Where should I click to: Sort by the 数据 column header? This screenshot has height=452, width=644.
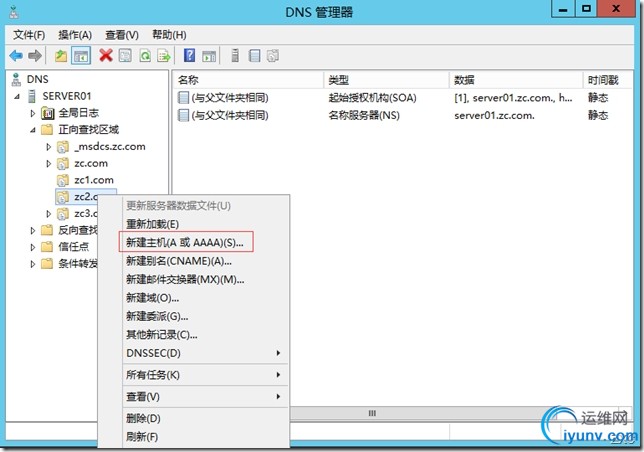(515, 80)
